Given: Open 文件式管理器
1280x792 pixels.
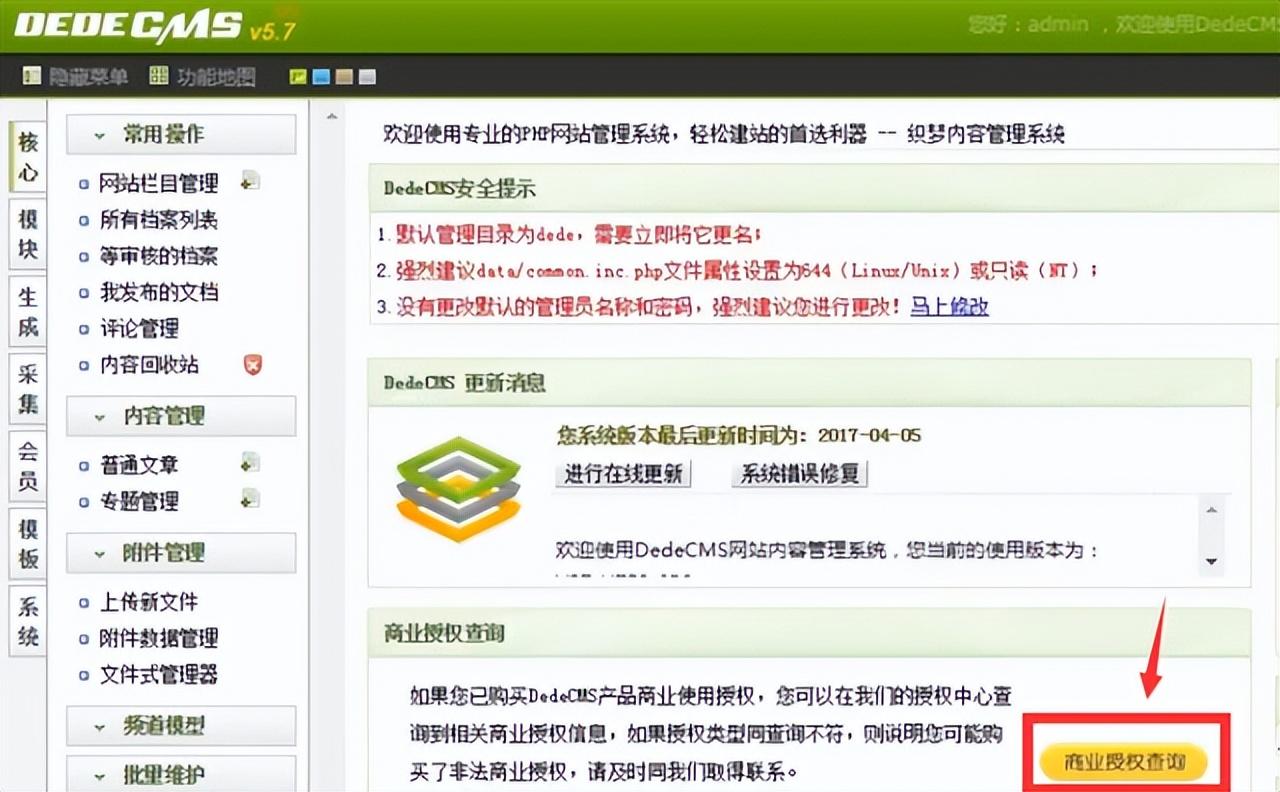Looking at the screenshot, I should [x=159, y=674].
